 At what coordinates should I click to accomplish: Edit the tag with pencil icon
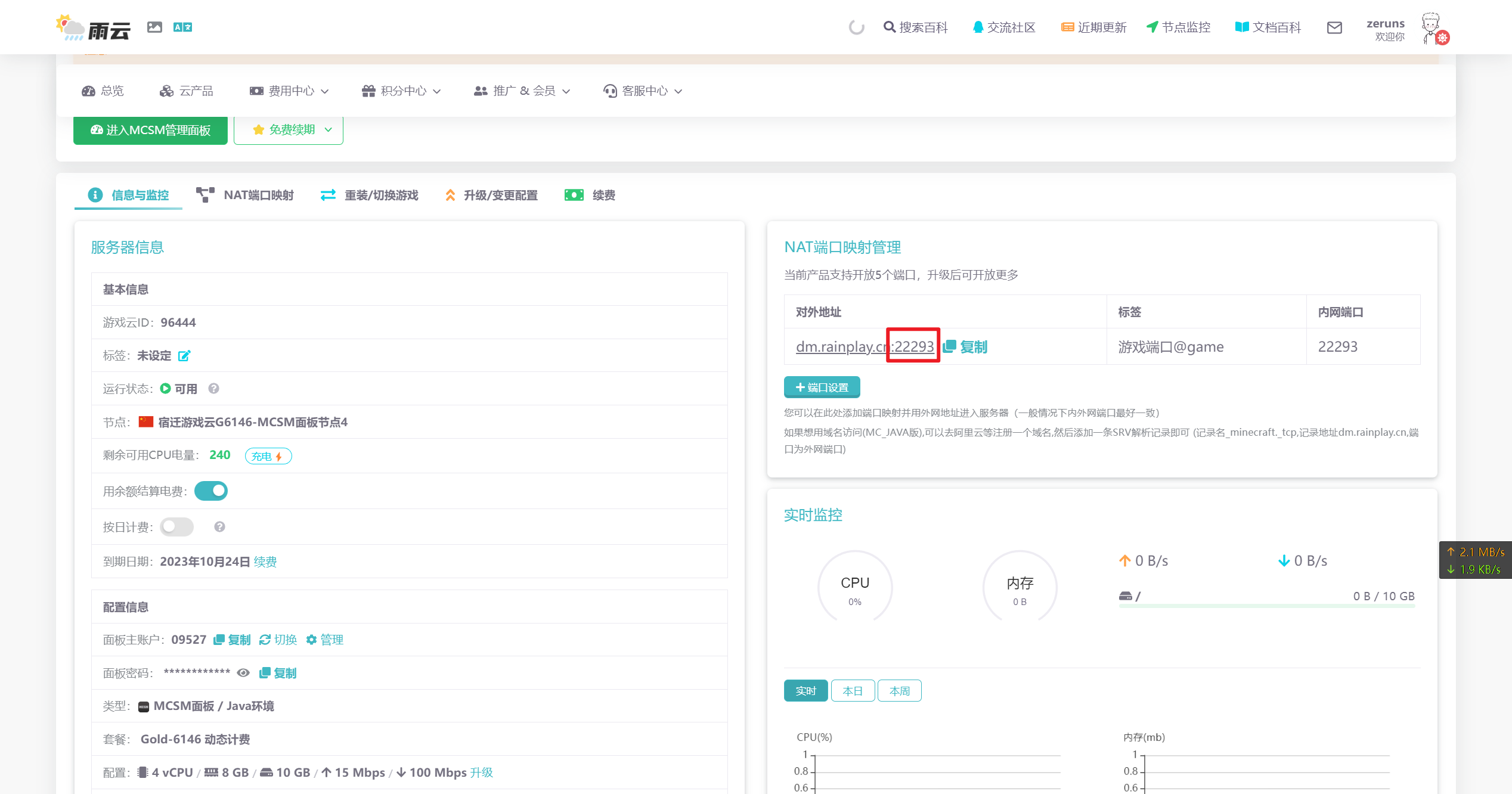tap(184, 356)
